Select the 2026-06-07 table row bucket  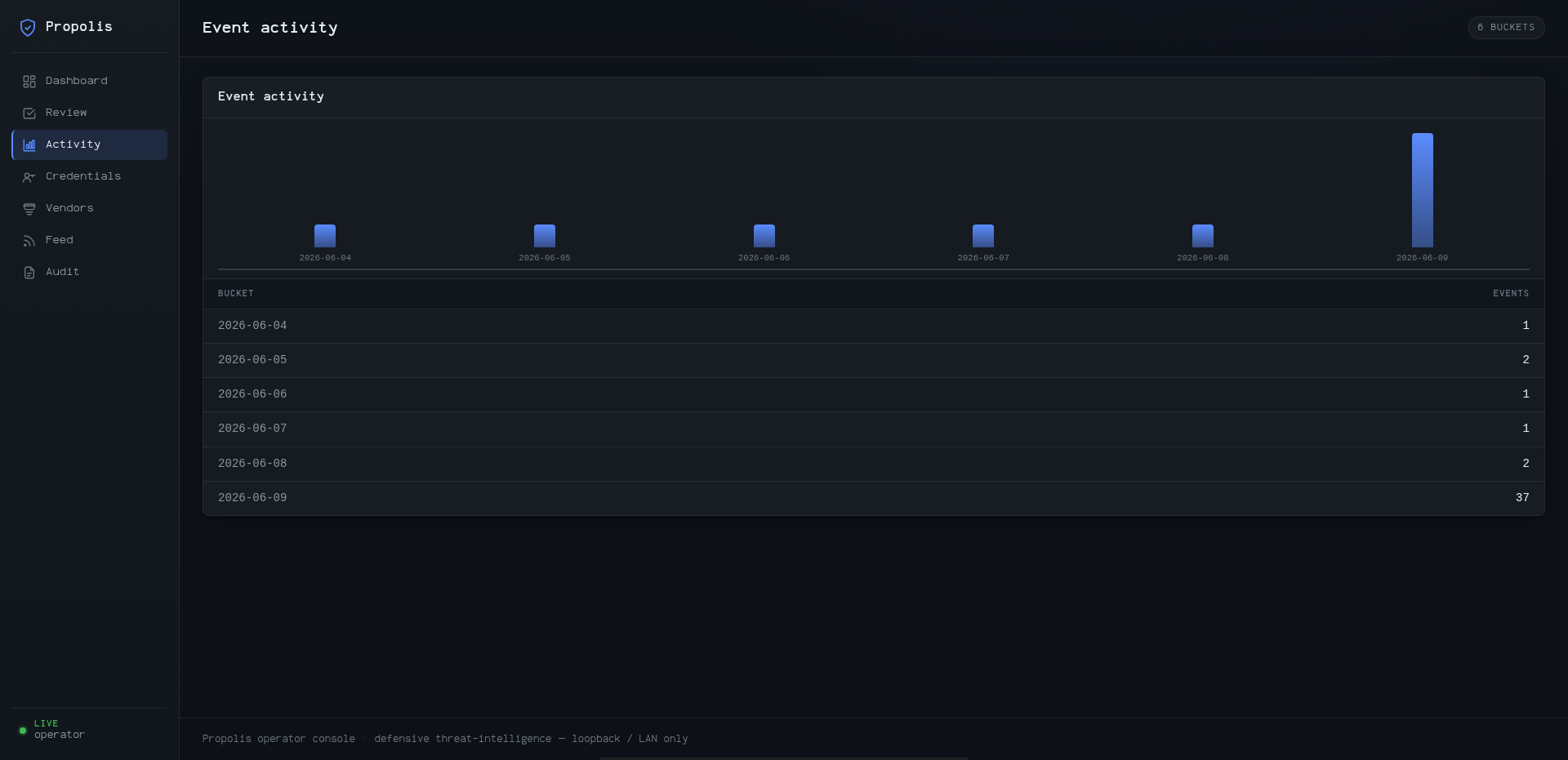click(252, 429)
